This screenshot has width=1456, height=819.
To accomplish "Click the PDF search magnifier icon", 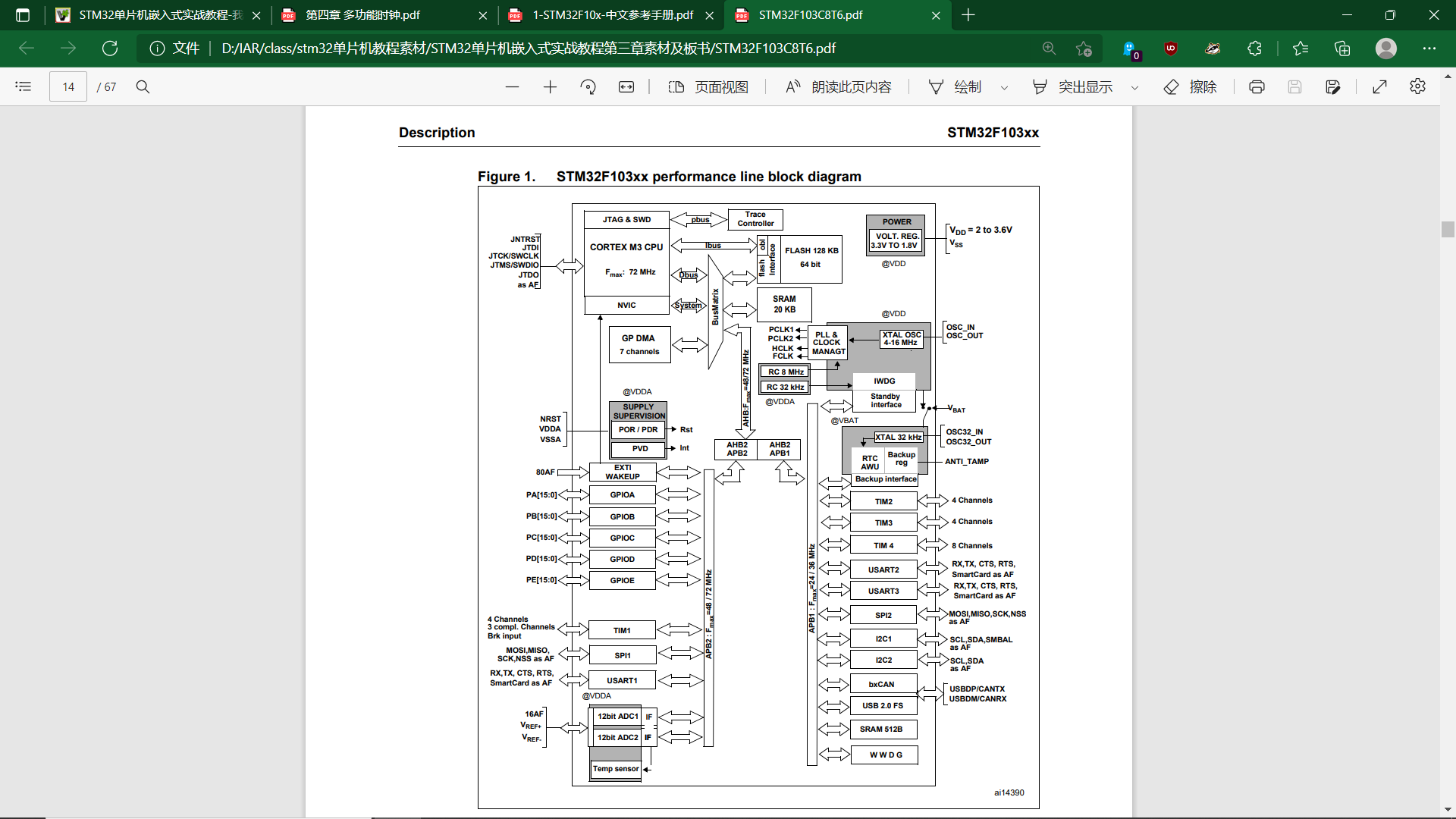I will point(143,86).
